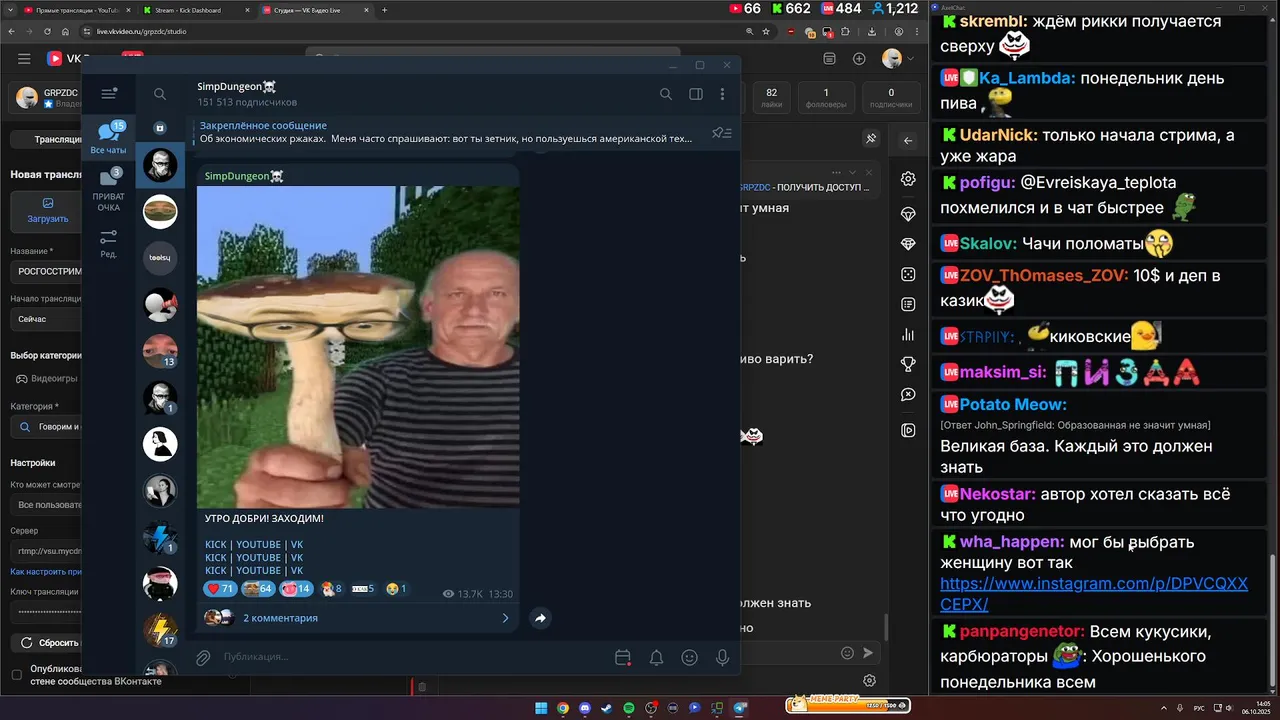Open the 'Сейчас' broadcast start dropdown
The image size is (1280, 720).
46,319
